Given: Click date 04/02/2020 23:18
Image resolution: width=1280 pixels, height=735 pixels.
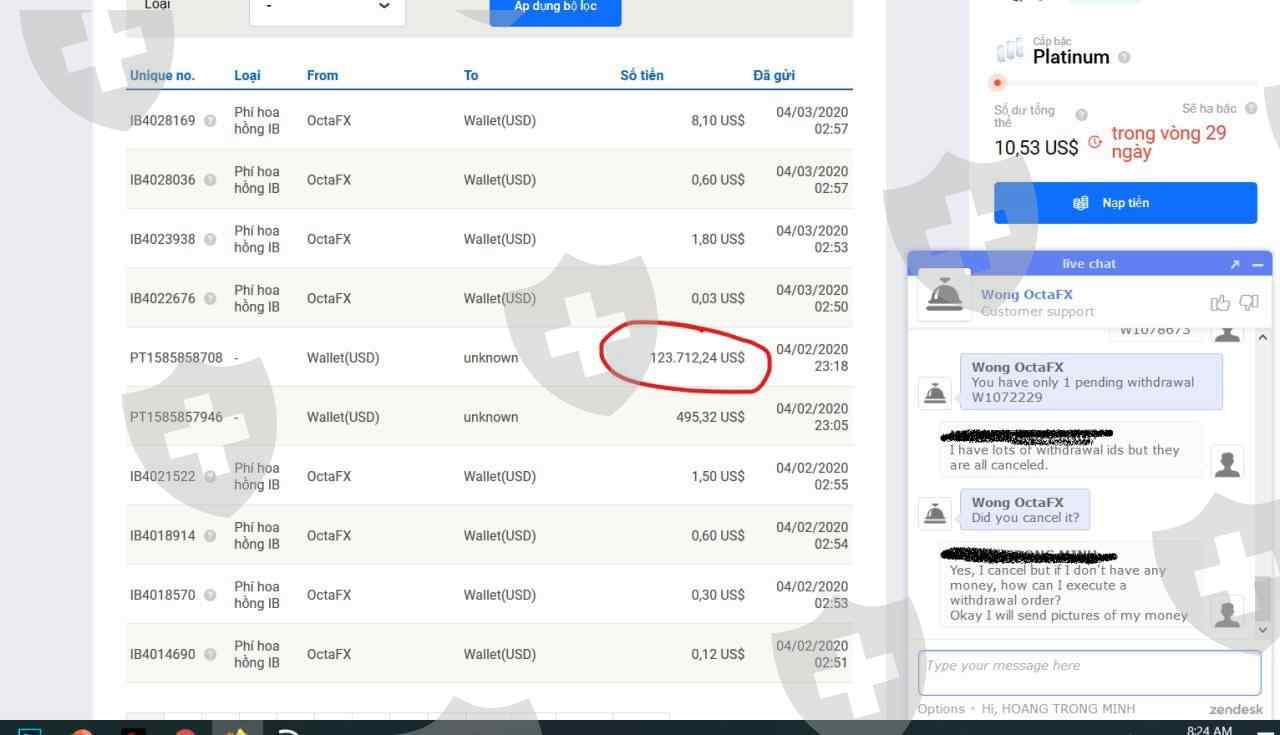Looking at the screenshot, I should 812,358.
